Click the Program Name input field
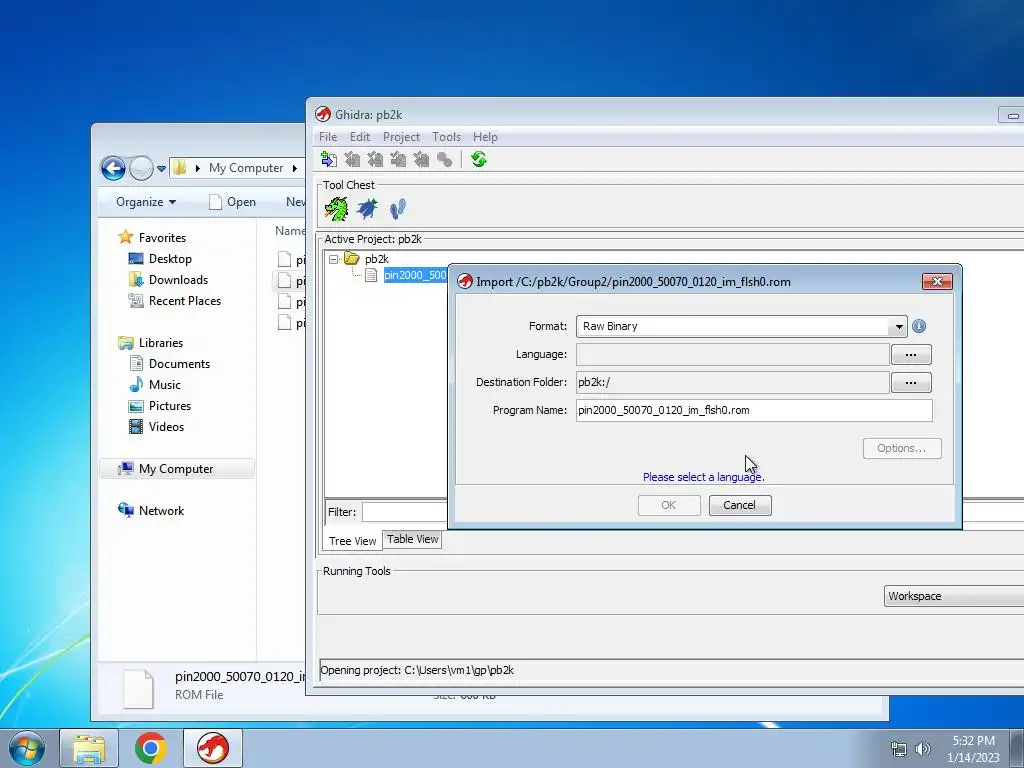1024x768 pixels. [754, 410]
